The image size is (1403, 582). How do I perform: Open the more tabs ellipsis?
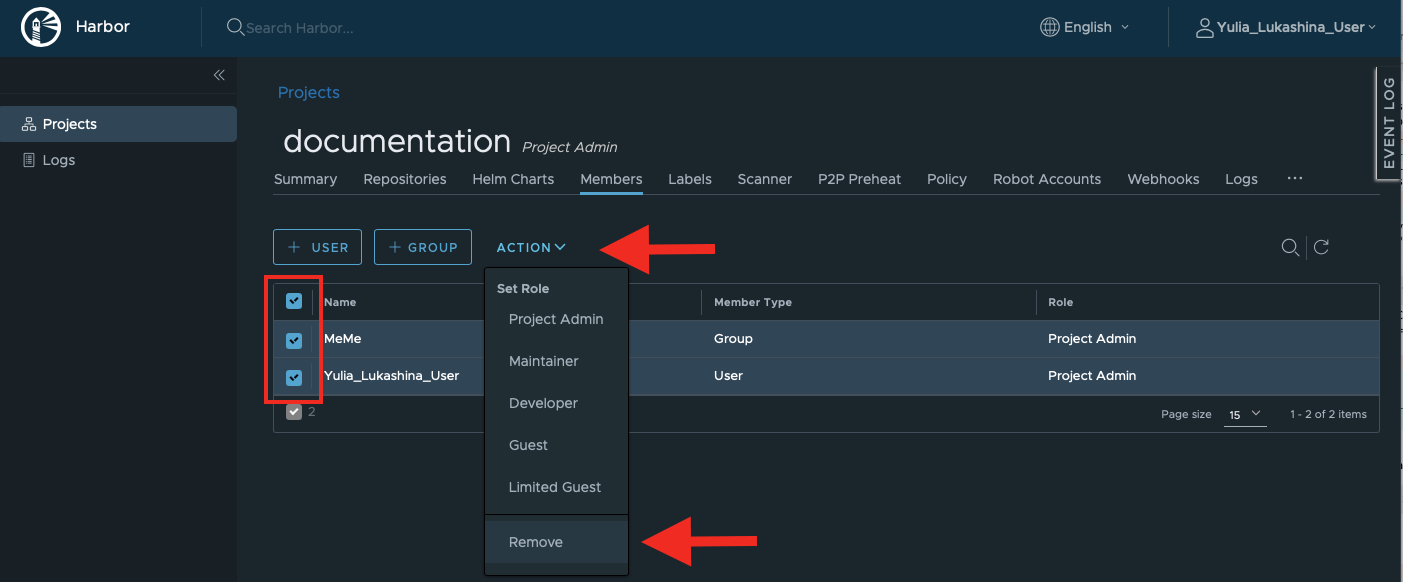[1295, 178]
